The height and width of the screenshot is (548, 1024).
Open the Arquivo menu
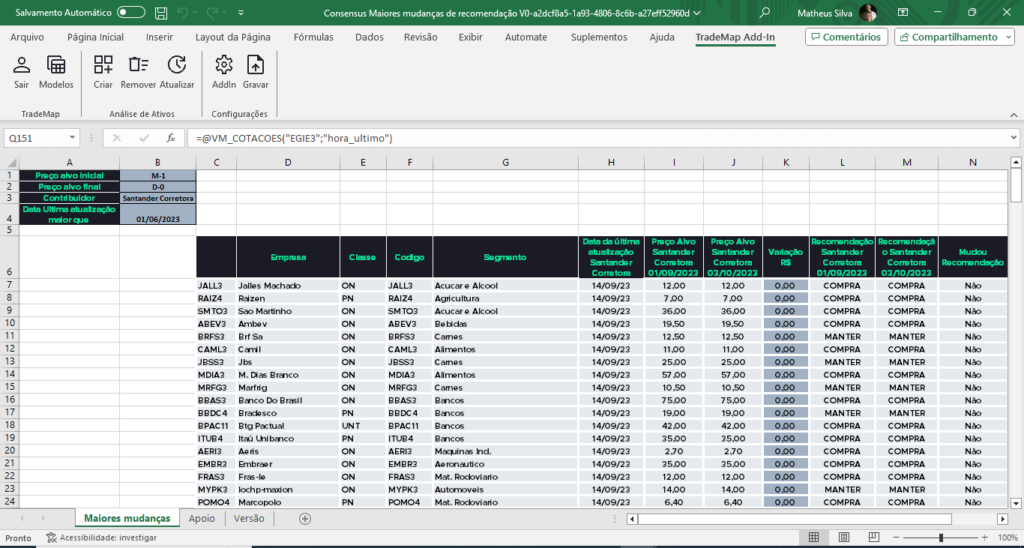click(27, 37)
